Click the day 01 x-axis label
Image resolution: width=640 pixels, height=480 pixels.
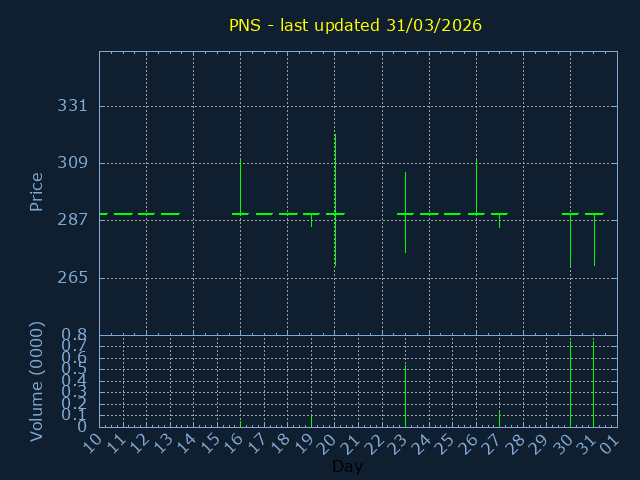[x=609, y=441]
